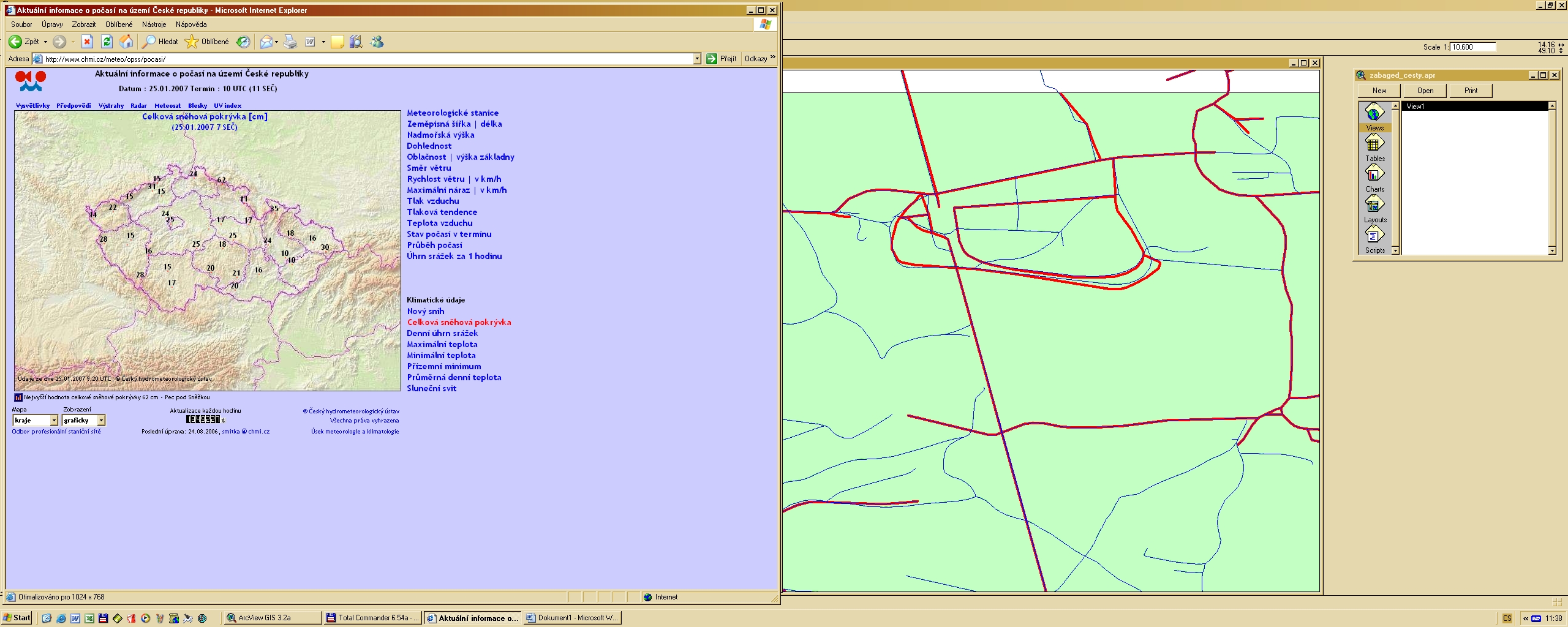Open the Radar link
The image size is (1568, 627).
pyautogui.click(x=138, y=105)
